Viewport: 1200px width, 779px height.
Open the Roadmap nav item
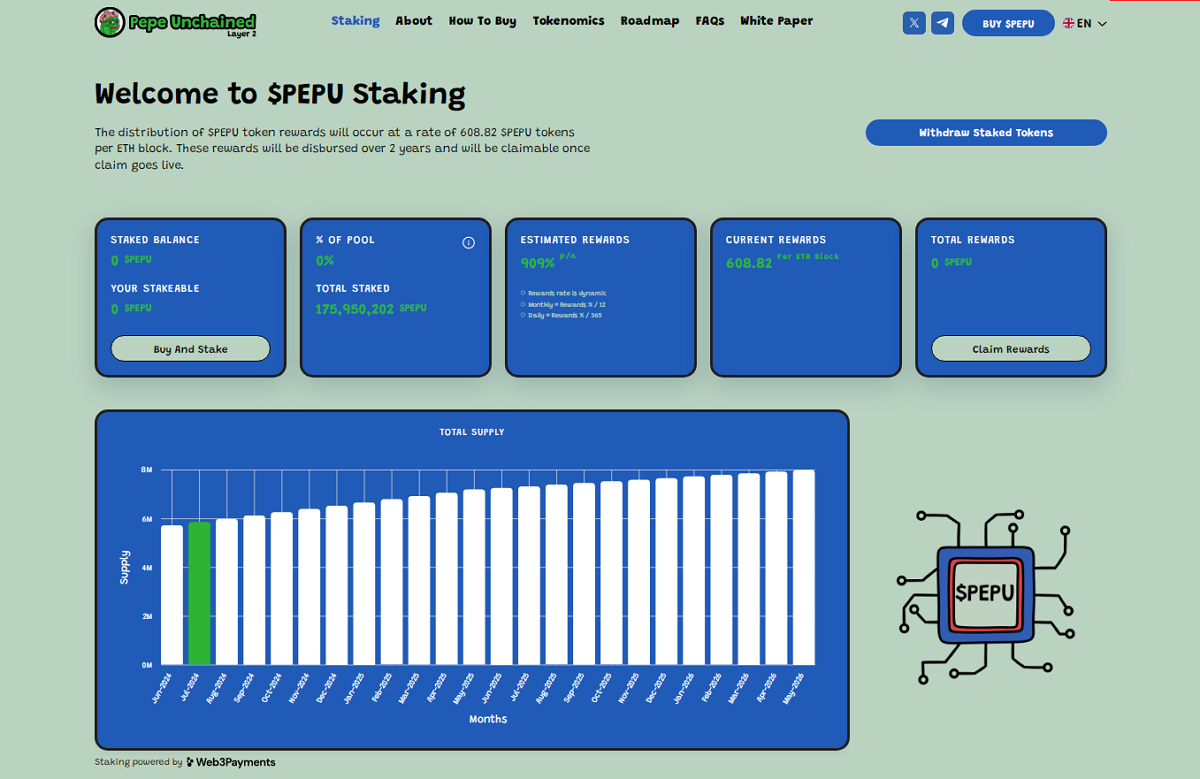(650, 21)
